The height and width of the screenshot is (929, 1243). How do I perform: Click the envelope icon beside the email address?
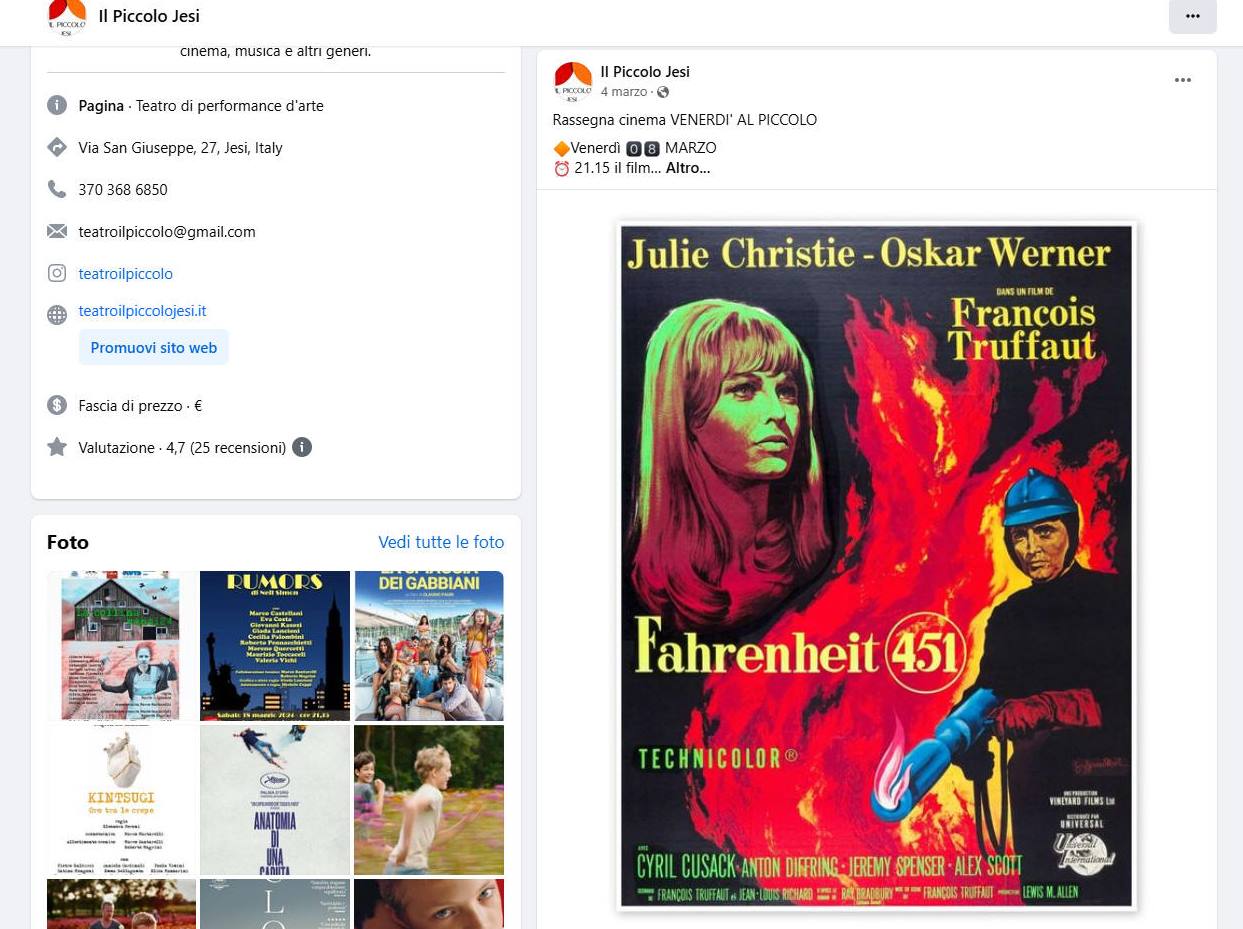[x=57, y=231]
